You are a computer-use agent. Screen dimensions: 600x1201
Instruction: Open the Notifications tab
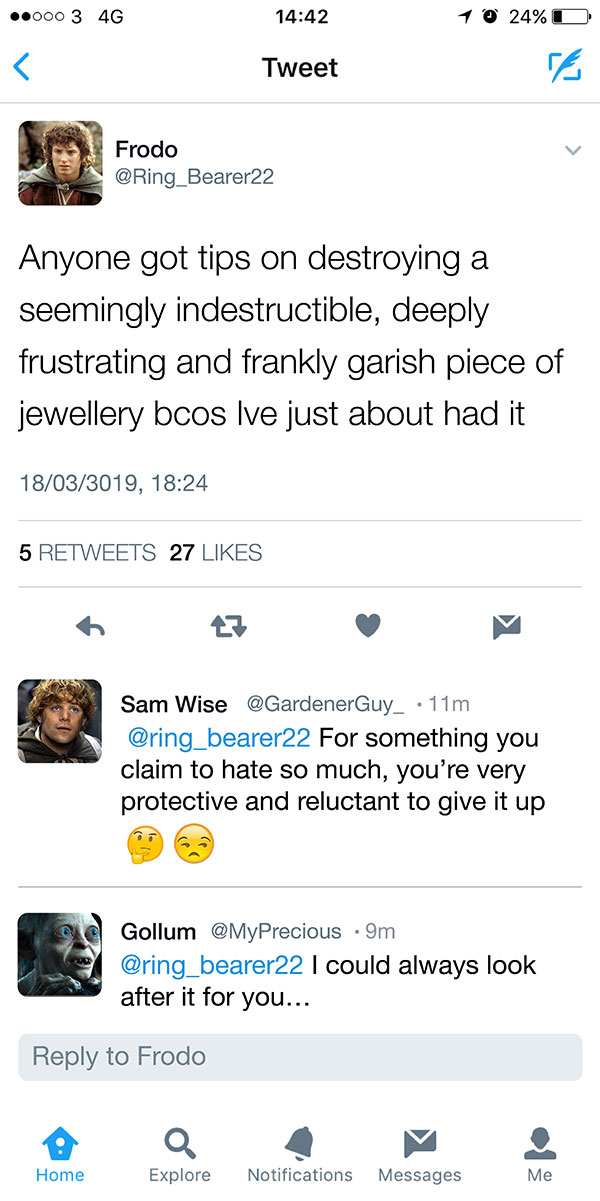(300, 1155)
